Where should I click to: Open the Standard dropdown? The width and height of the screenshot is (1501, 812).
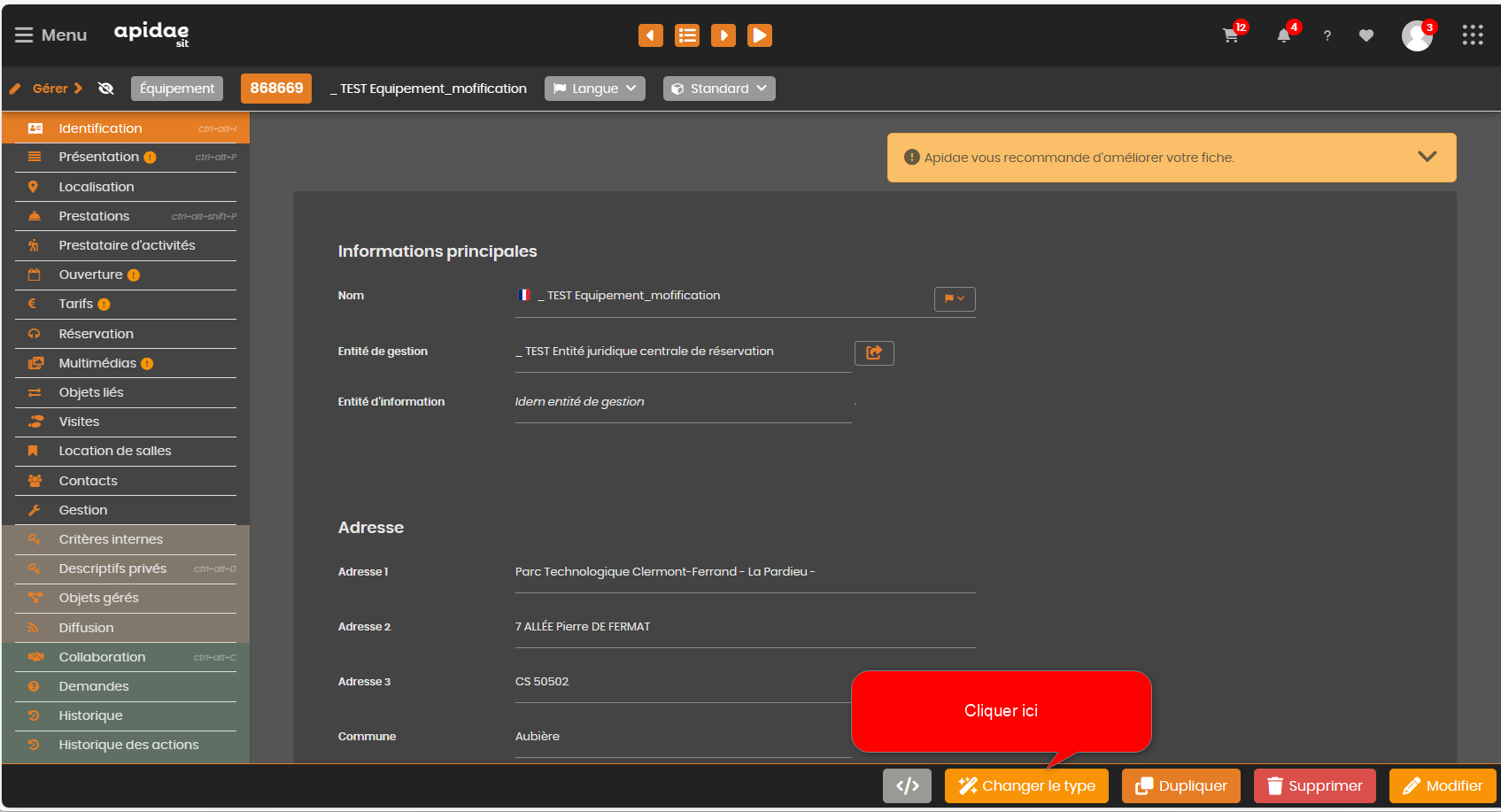(719, 89)
